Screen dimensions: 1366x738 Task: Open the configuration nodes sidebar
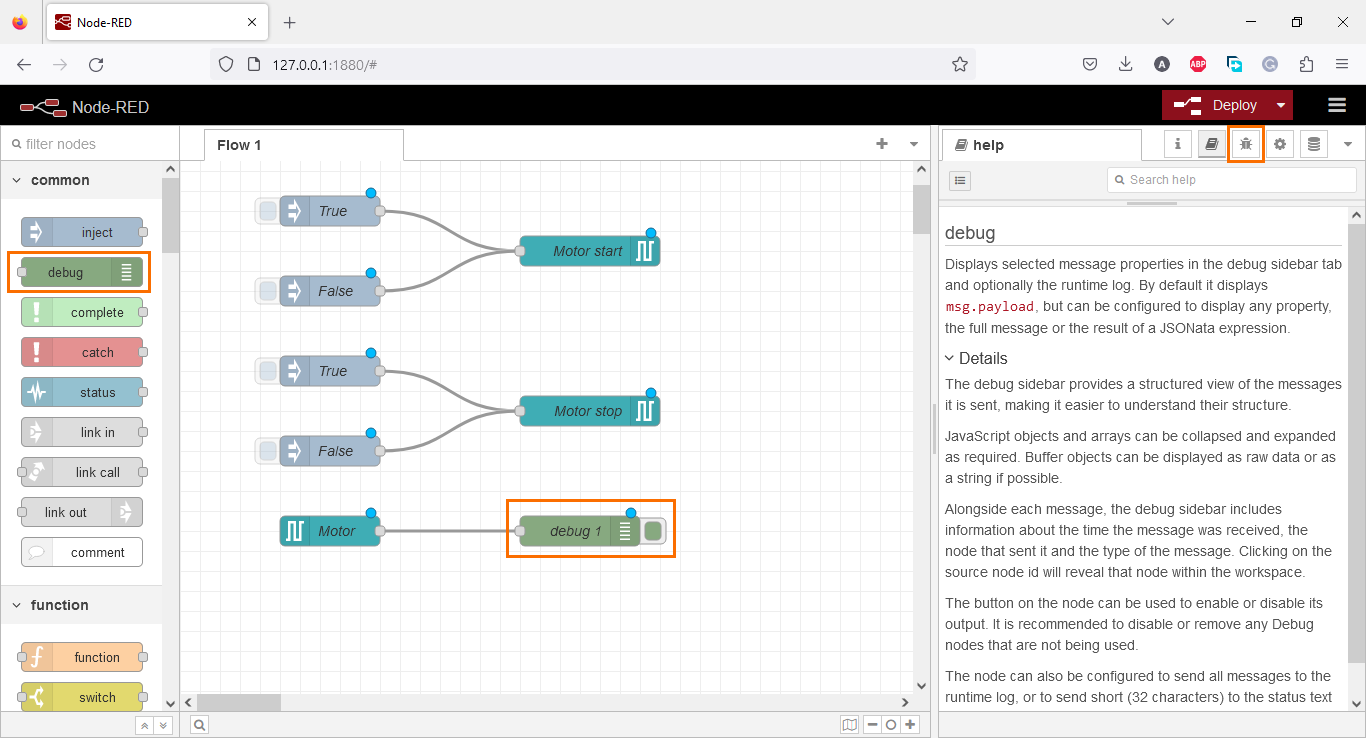(x=1280, y=144)
